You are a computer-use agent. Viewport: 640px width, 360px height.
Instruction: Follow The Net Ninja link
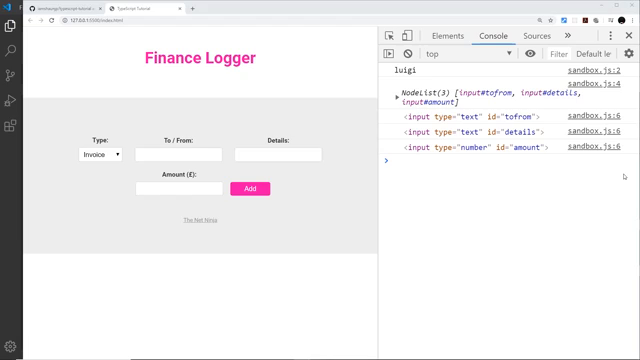(200, 220)
